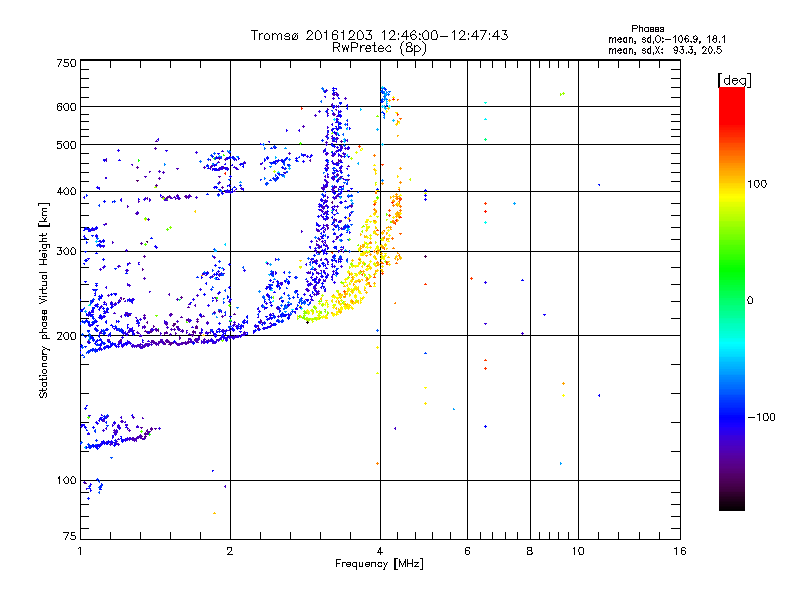The height and width of the screenshot is (600, 800).
Task: Click the 'mean, sd,O:-106.9, 18.1' statistic
Action: [x=667, y=39]
